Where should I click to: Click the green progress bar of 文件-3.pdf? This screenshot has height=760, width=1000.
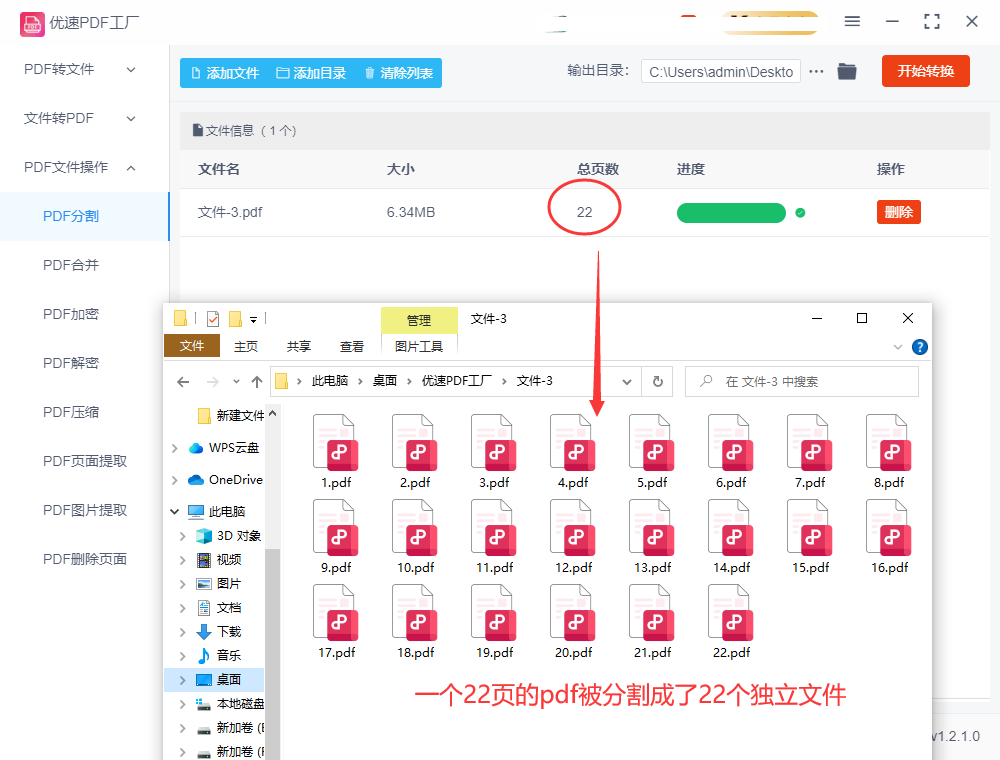click(x=731, y=213)
